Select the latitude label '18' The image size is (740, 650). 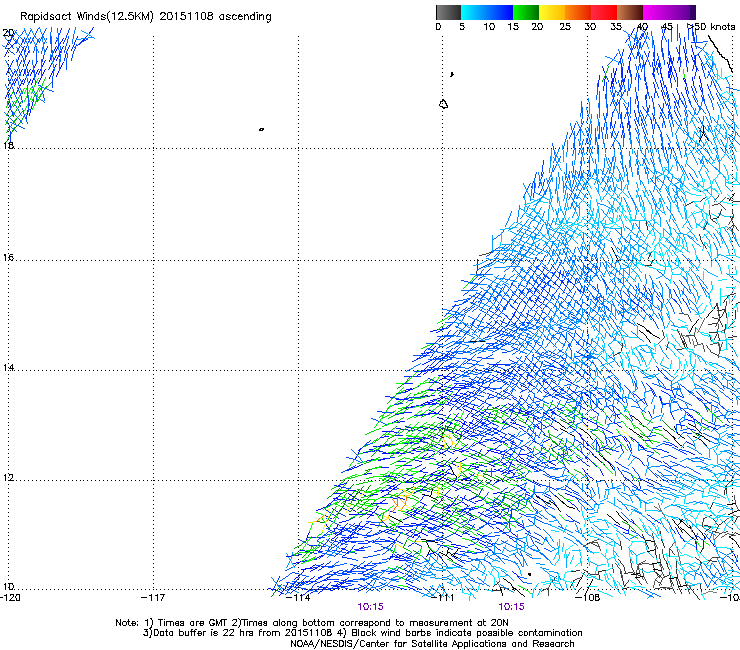coord(8,145)
